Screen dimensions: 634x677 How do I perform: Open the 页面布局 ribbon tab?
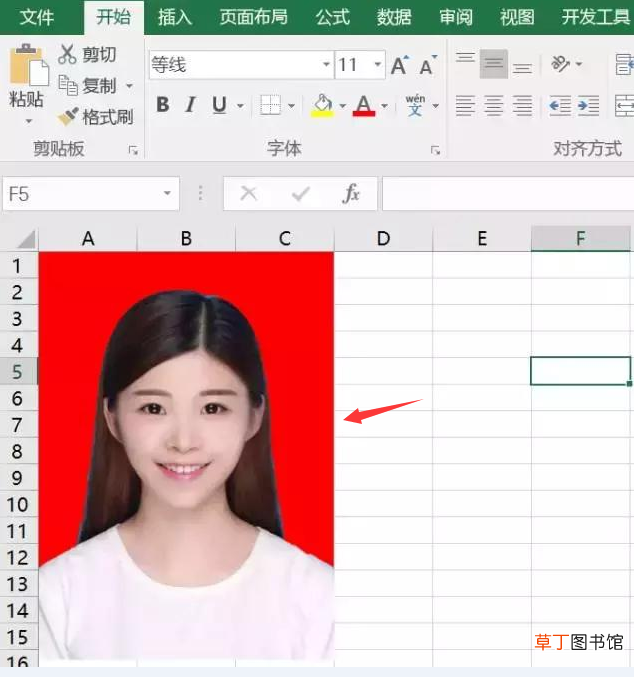(254, 17)
